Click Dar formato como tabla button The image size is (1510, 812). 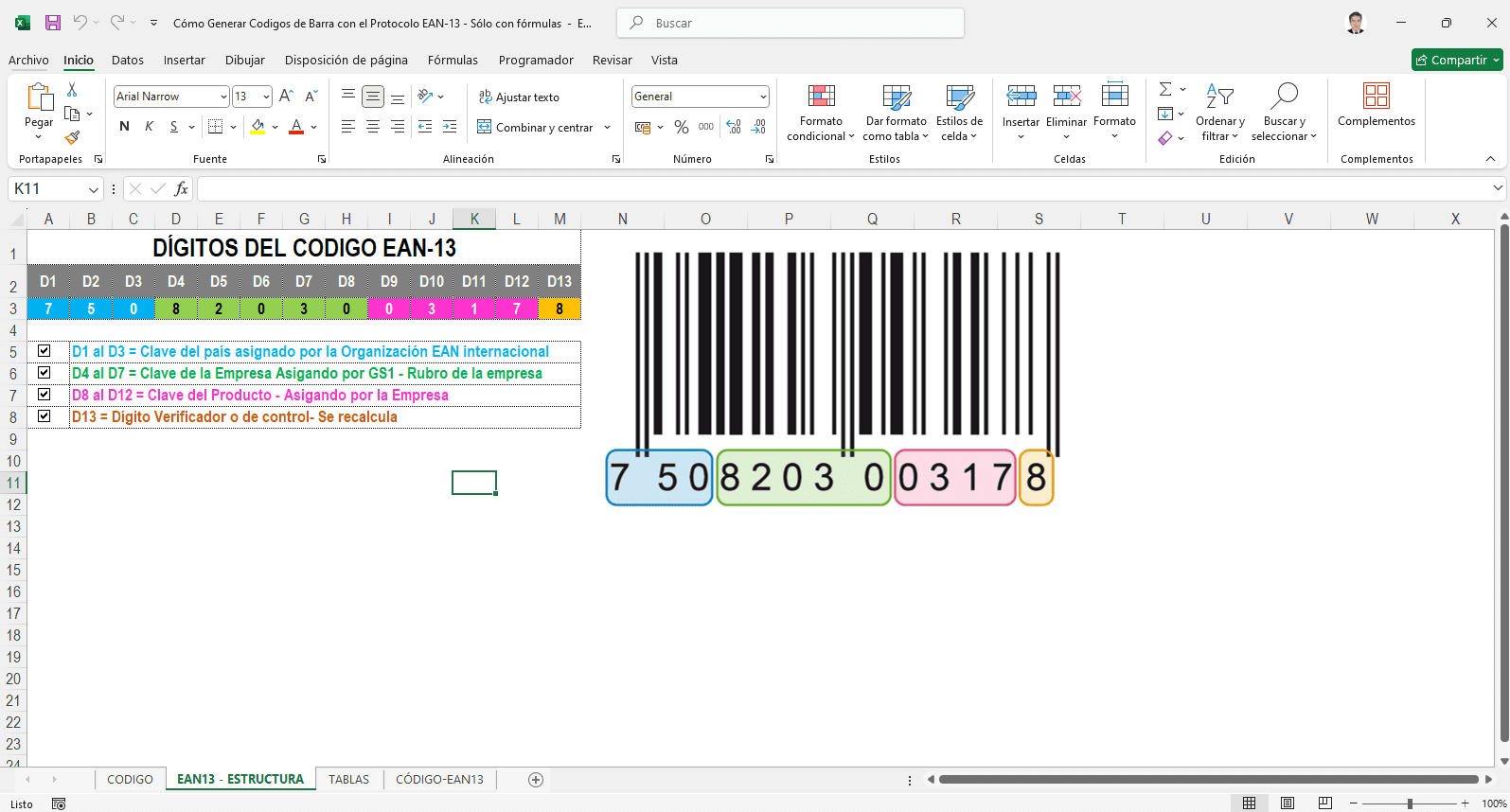(896, 113)
